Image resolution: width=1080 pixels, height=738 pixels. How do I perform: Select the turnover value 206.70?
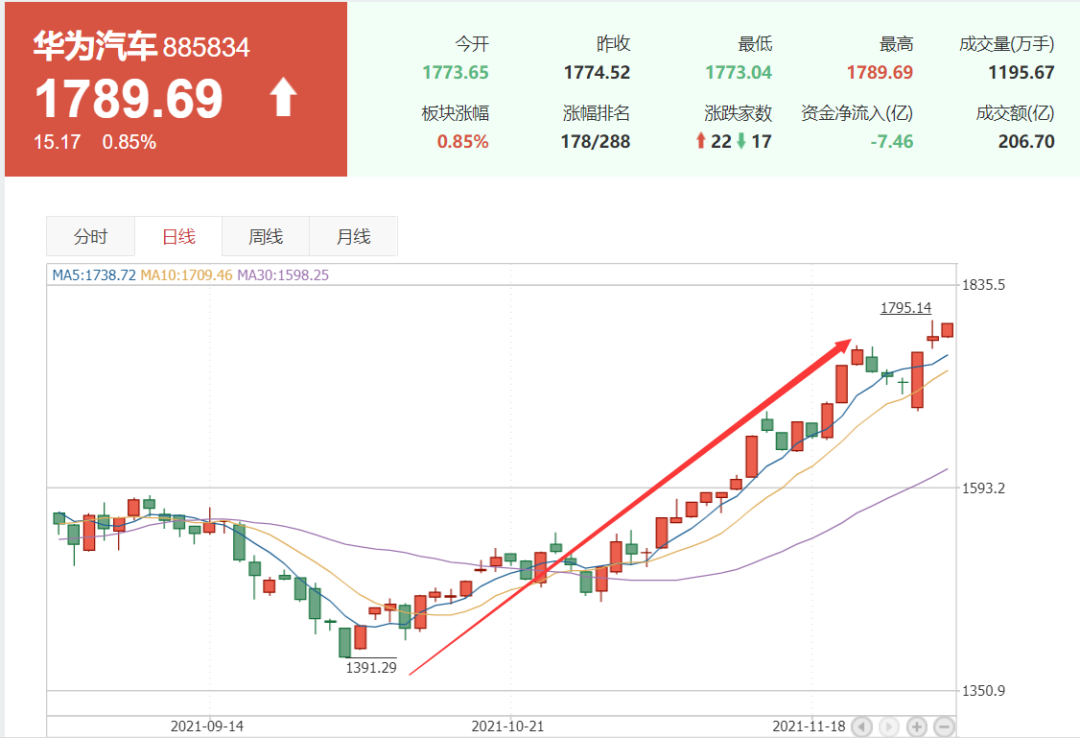(1026, 142)
